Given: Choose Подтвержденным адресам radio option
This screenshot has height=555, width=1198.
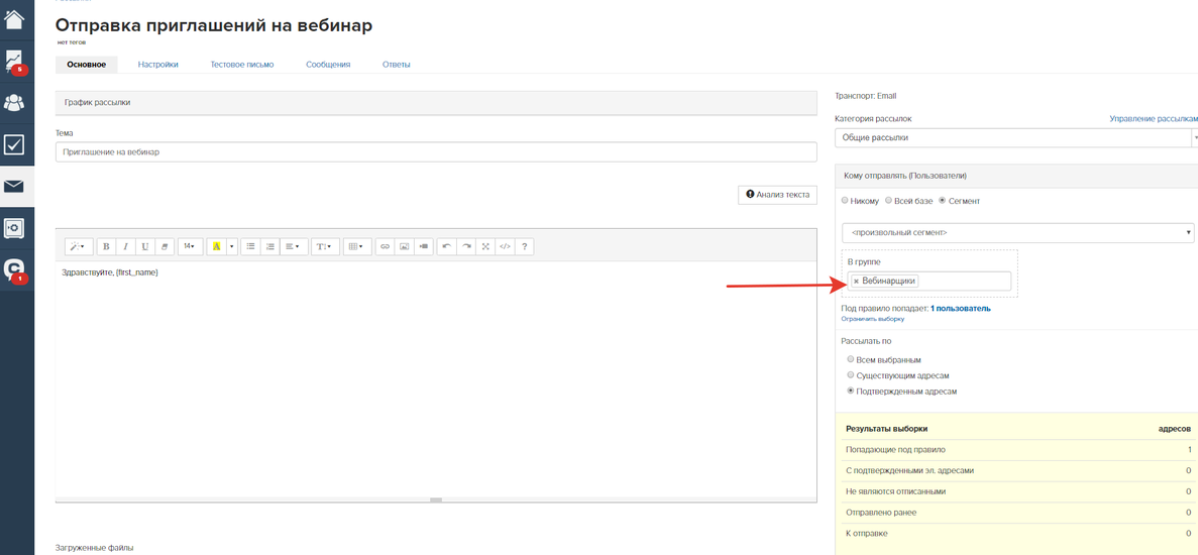Looking at the screenshot, I should 850,391.
